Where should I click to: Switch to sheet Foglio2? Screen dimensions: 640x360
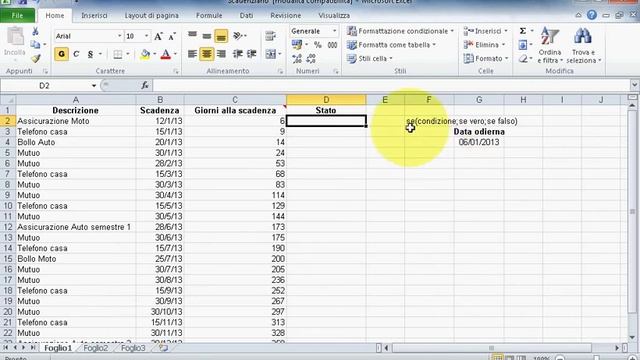pos(96,348)
